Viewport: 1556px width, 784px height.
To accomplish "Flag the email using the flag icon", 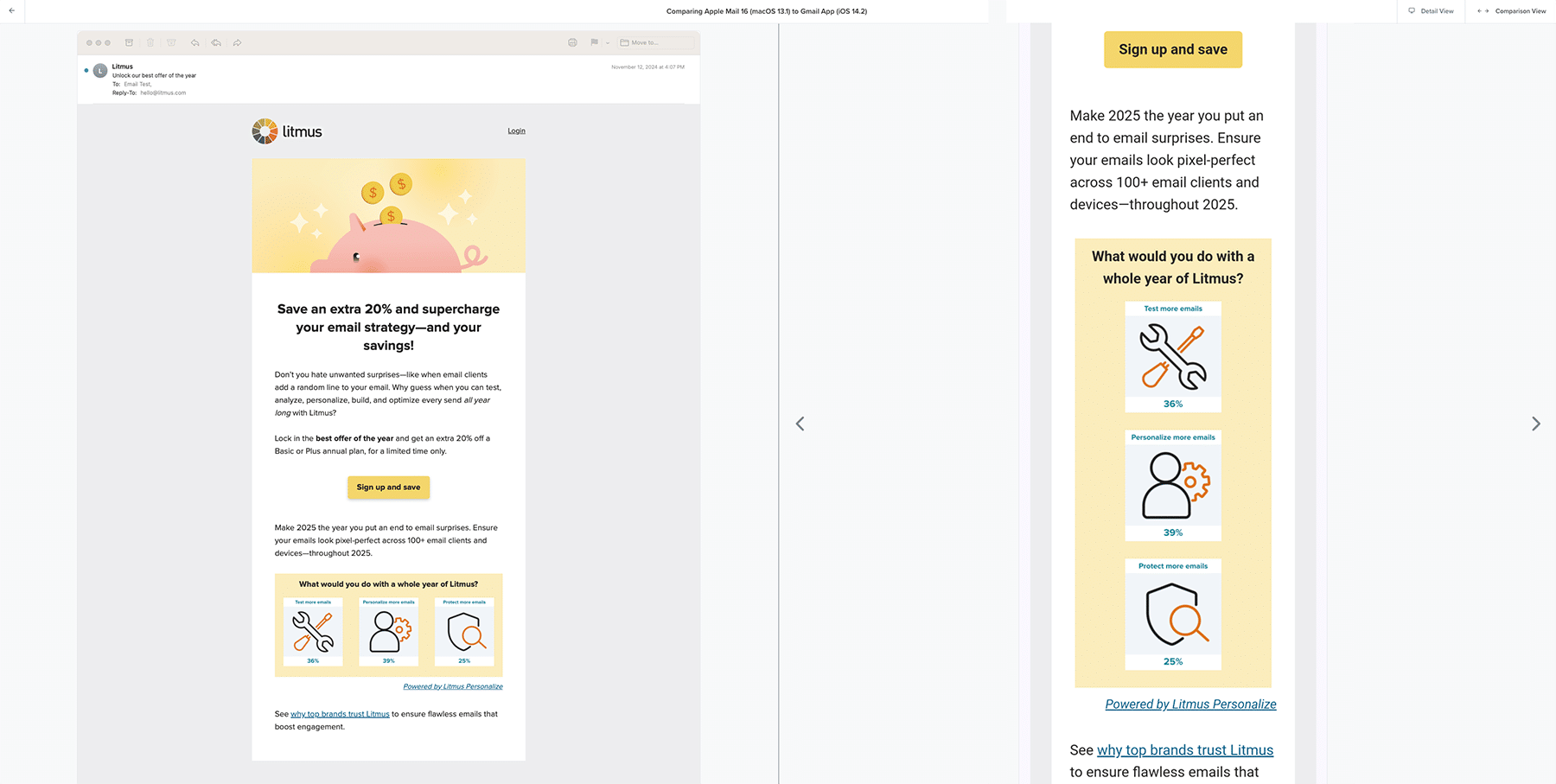I will pyautogui.click(x=594, y=42).
